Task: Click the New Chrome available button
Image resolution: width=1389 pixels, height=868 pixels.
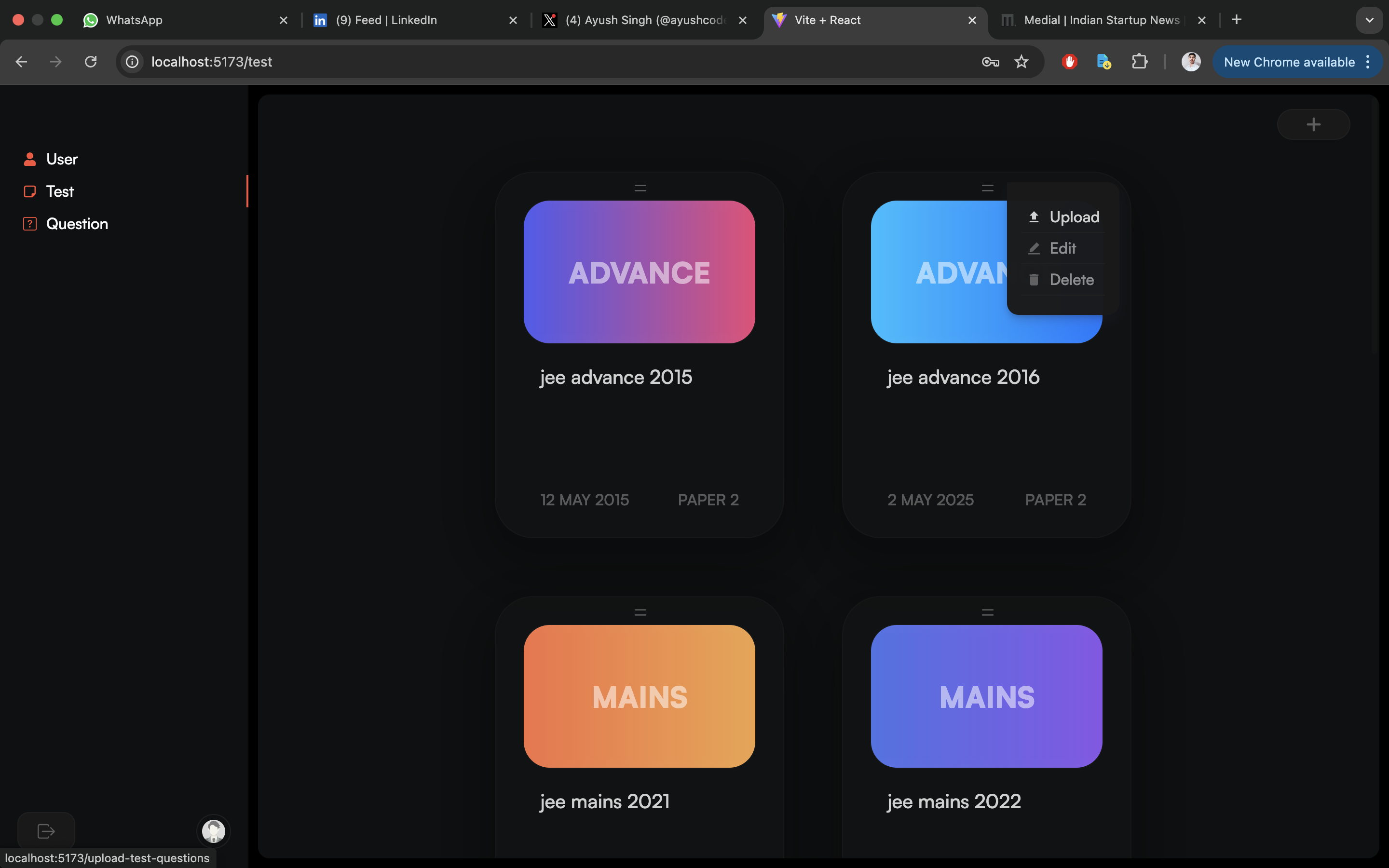Action: [1289, 62]
